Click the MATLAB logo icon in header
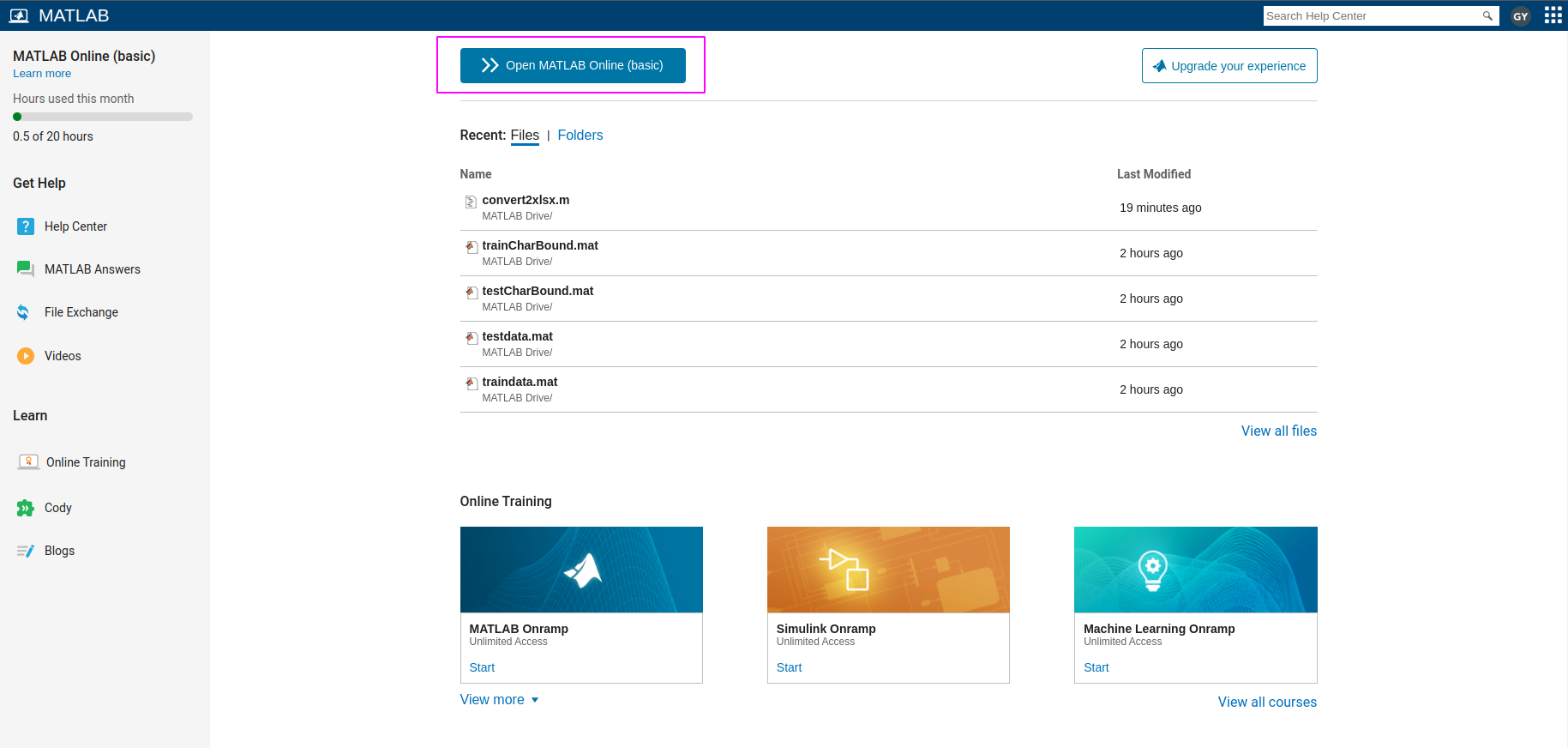 pos(19,15)
